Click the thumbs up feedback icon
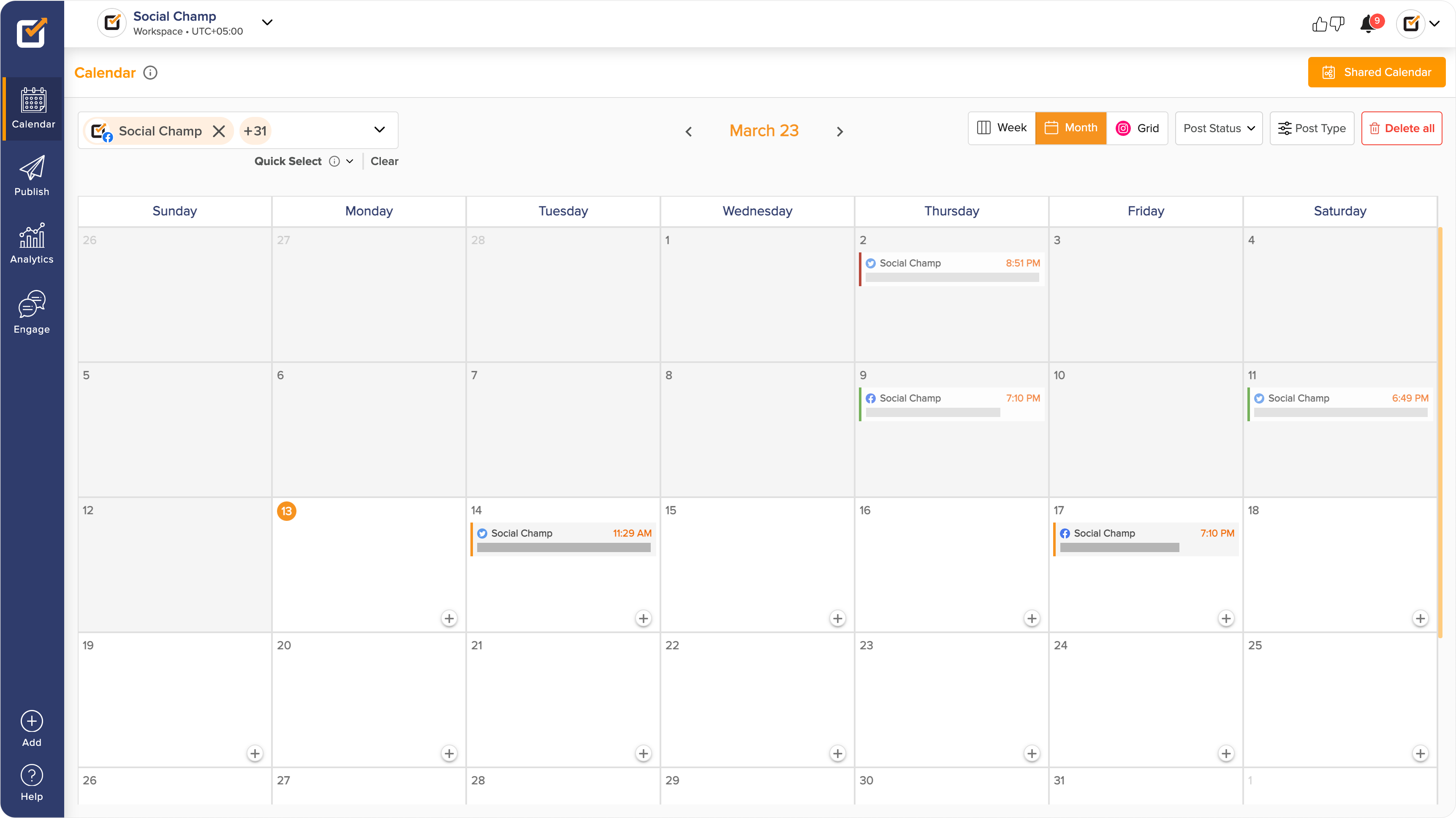The height and width of the screenshot is (818, 1456). tap(1319, 24)
